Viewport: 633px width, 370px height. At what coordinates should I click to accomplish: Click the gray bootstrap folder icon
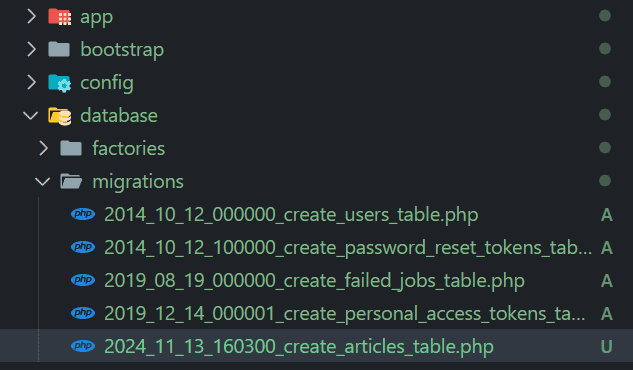(x=59, y=49)
